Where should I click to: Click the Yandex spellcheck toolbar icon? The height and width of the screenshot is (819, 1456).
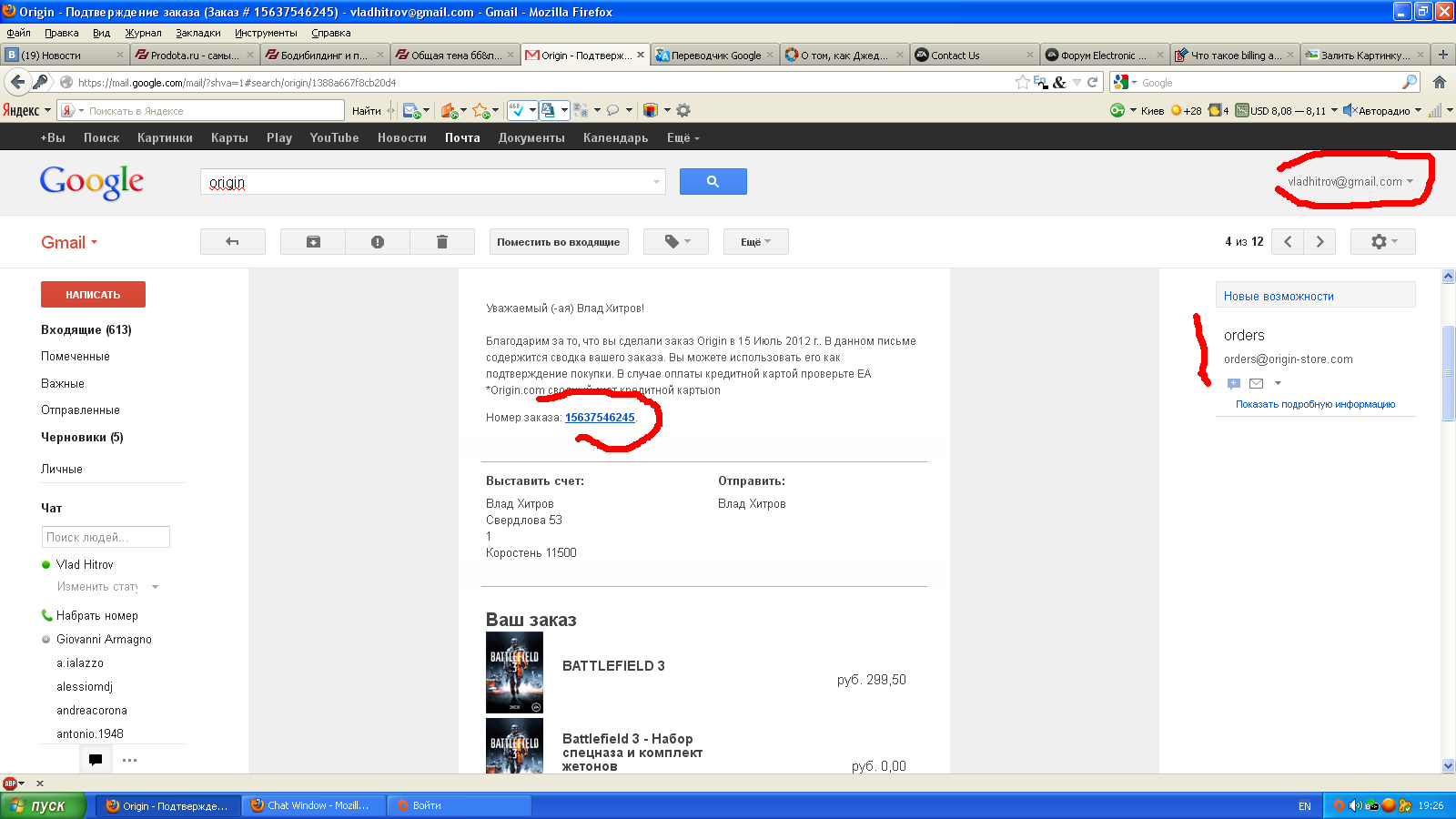pyautogui.click(x=516, y=110)
